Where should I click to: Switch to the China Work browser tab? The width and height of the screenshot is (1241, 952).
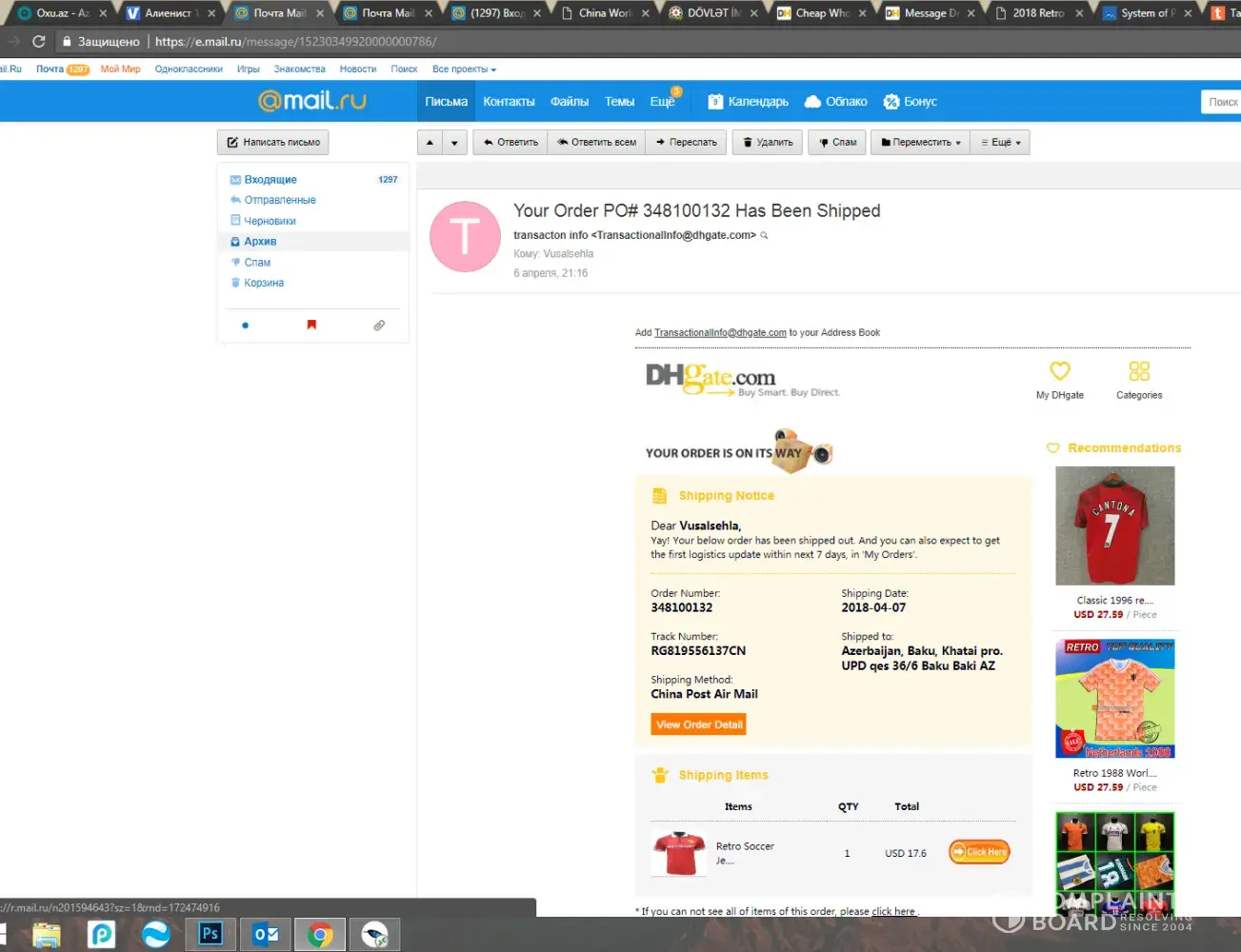click(605, 13)
